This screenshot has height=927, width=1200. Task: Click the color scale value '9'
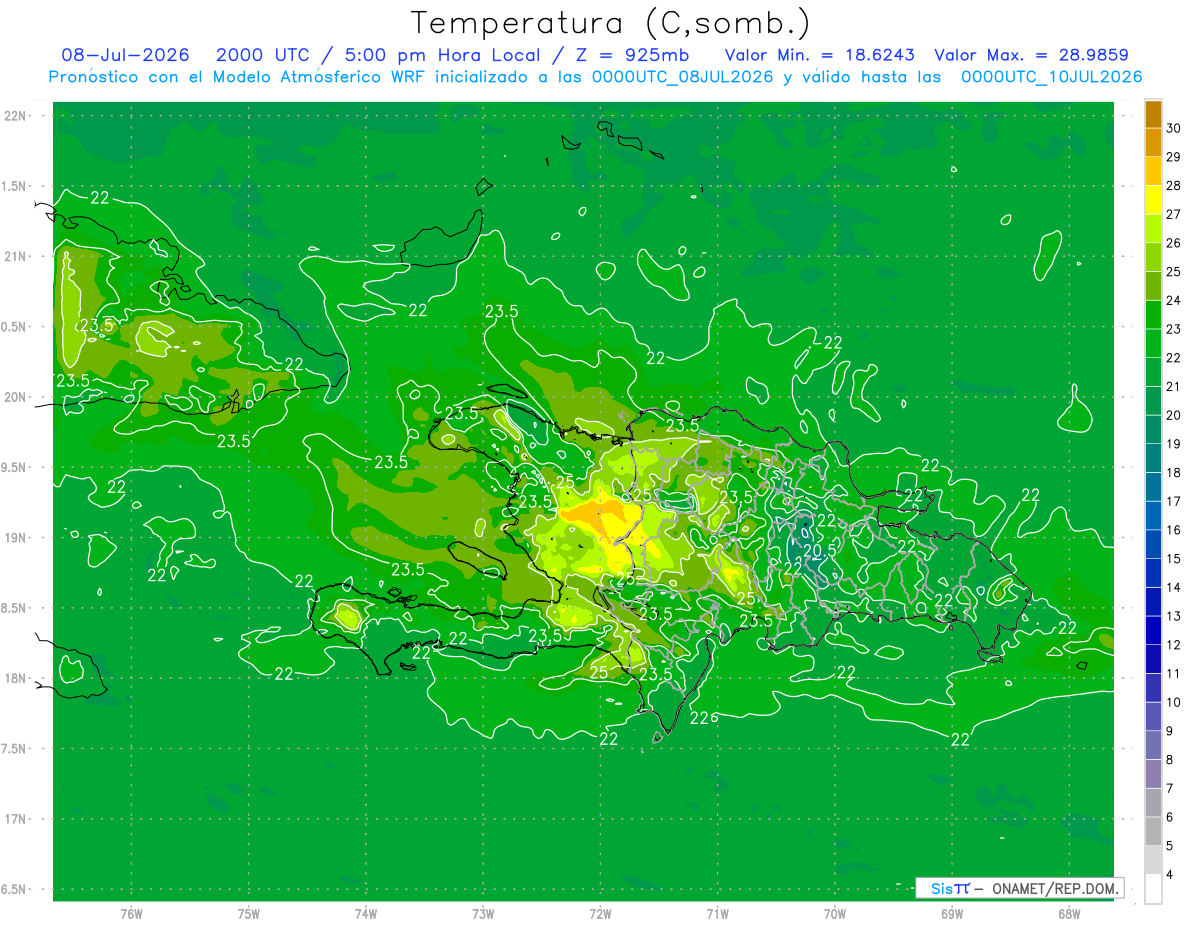tap(1171, 731)
